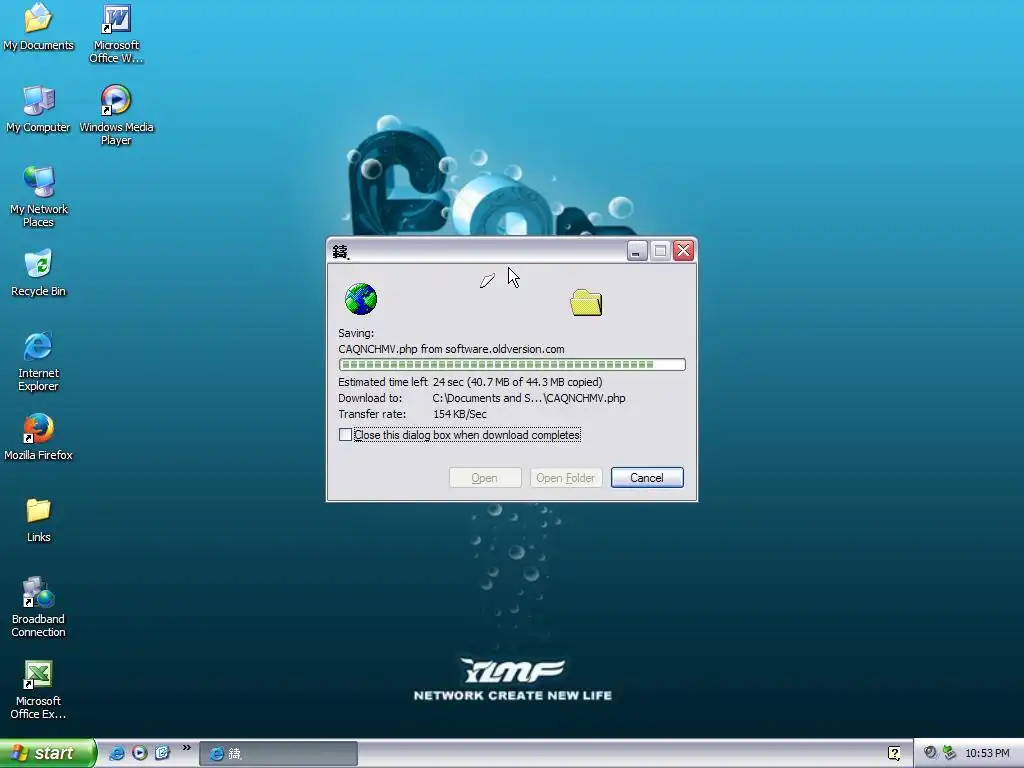Click the dialog title bar text

pos(341,251)
